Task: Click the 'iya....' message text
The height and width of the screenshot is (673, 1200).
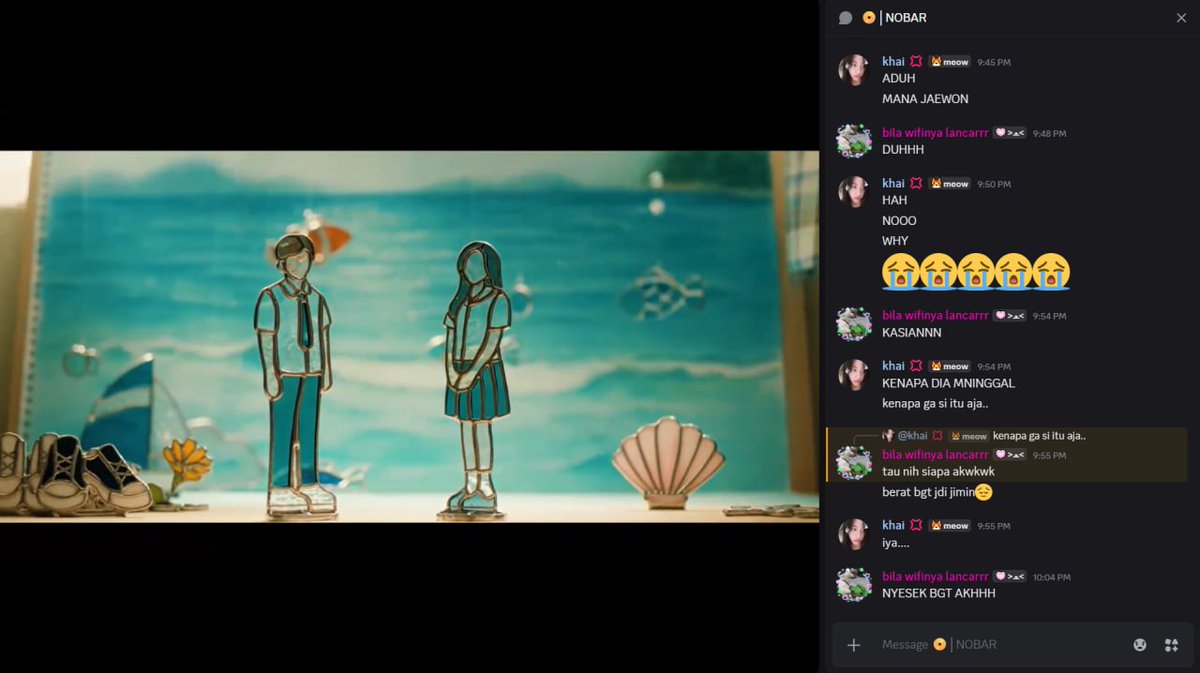Action: (x=895, y=544)
